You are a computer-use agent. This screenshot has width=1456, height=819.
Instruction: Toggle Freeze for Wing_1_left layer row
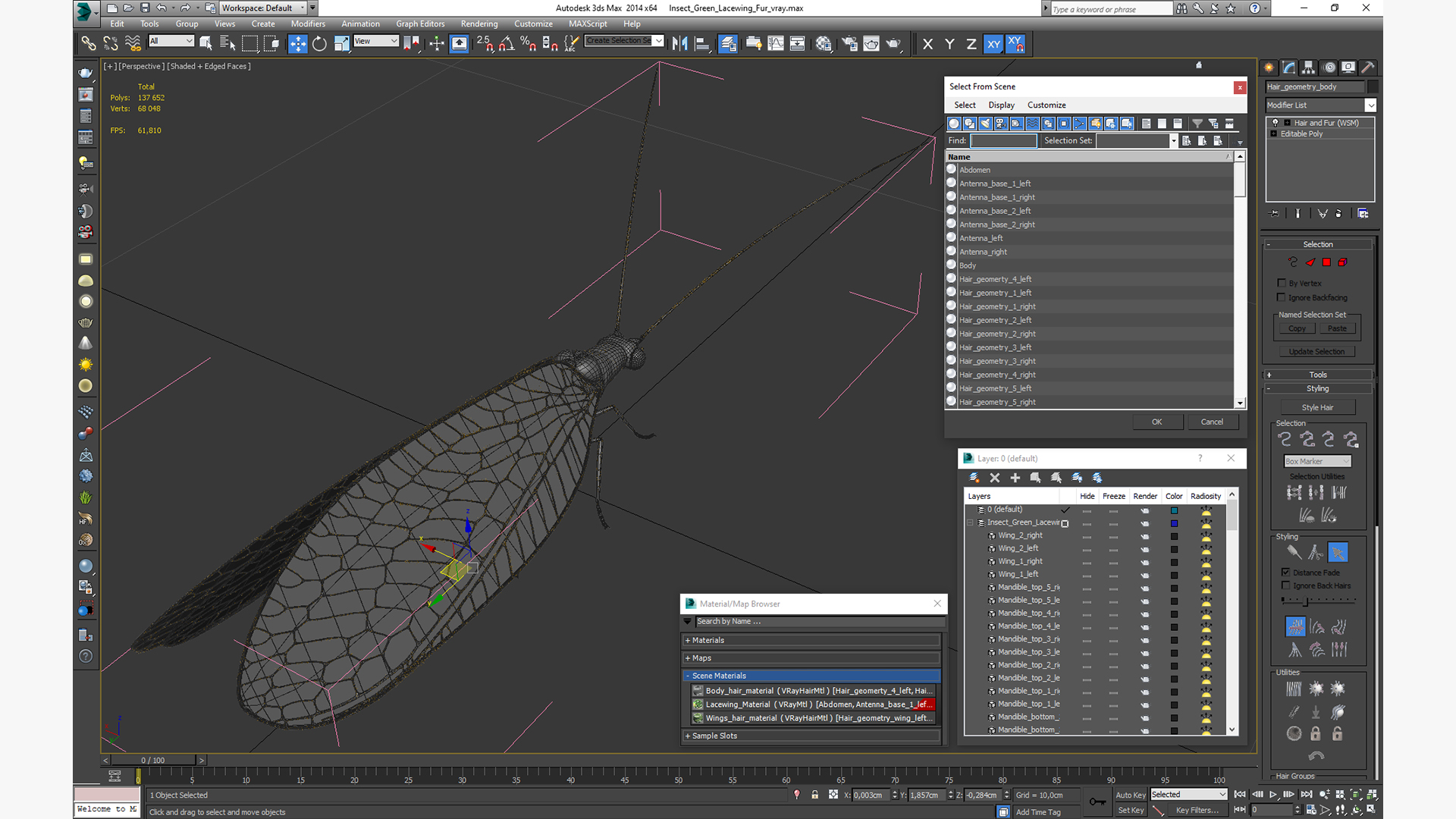(x=1113, y=575)
